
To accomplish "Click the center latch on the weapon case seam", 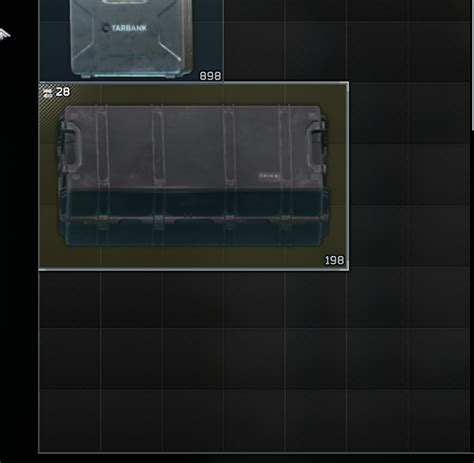I will coord(188,217).
